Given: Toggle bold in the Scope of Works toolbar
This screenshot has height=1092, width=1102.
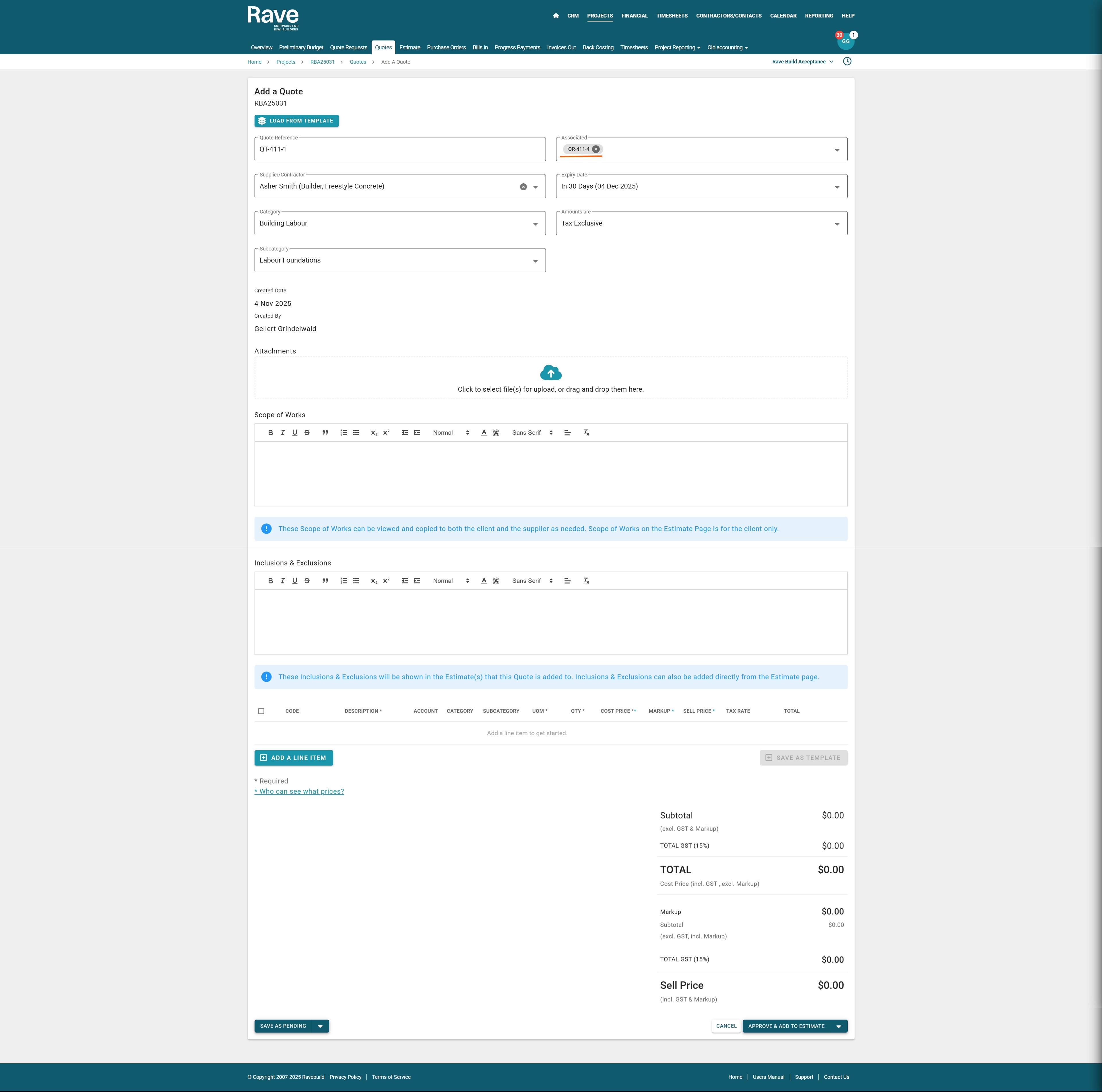Looking at the screenshot, I should [x=270, y=433].
